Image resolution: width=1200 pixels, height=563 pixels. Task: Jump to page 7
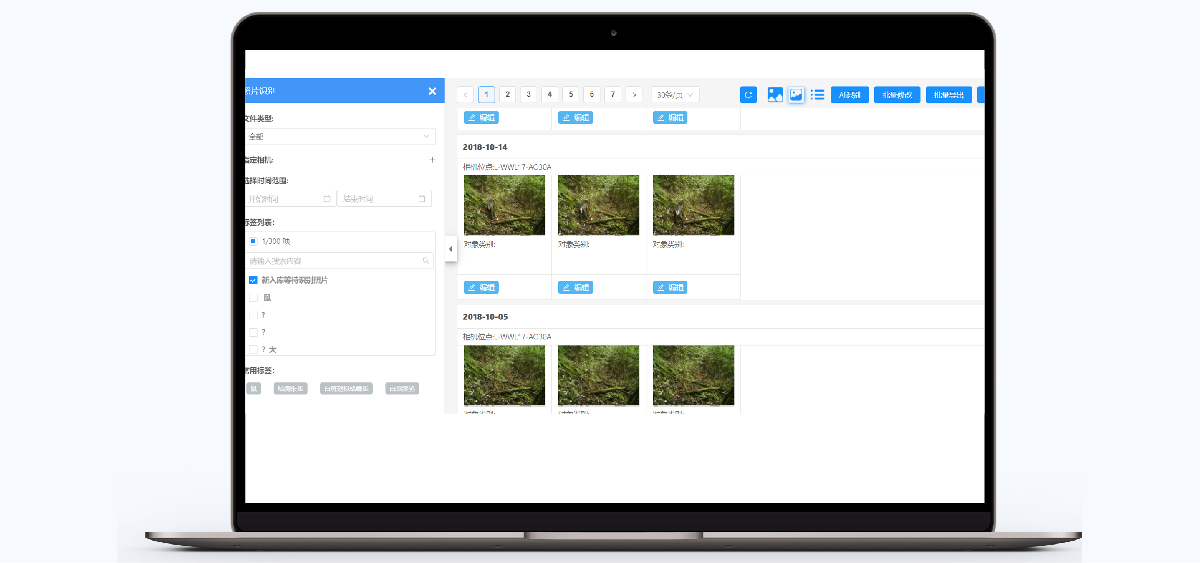pyautogui.click(x=613, y=95)
